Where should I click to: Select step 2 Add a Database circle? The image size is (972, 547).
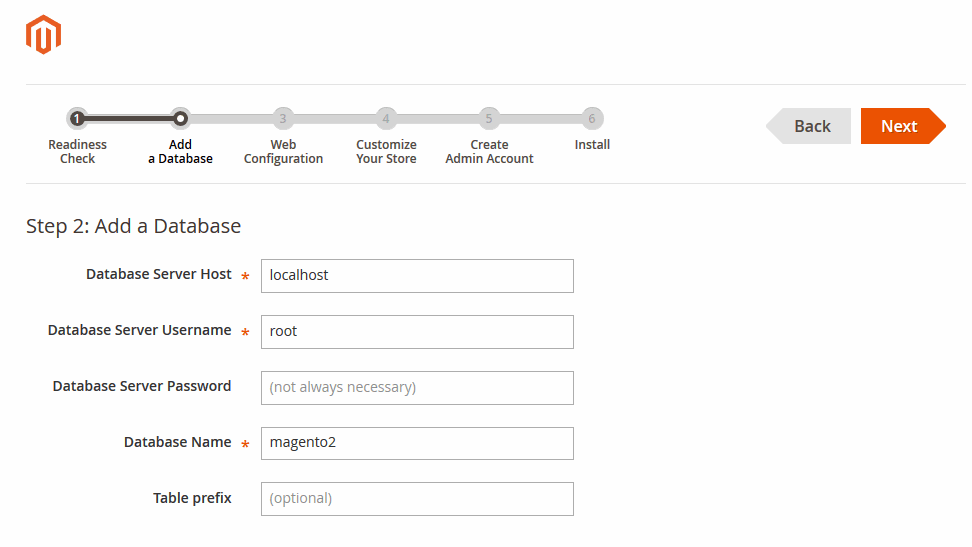(180, 119)
